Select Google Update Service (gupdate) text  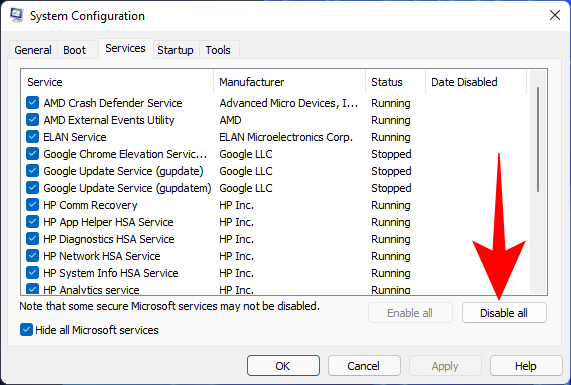(123, 171)
